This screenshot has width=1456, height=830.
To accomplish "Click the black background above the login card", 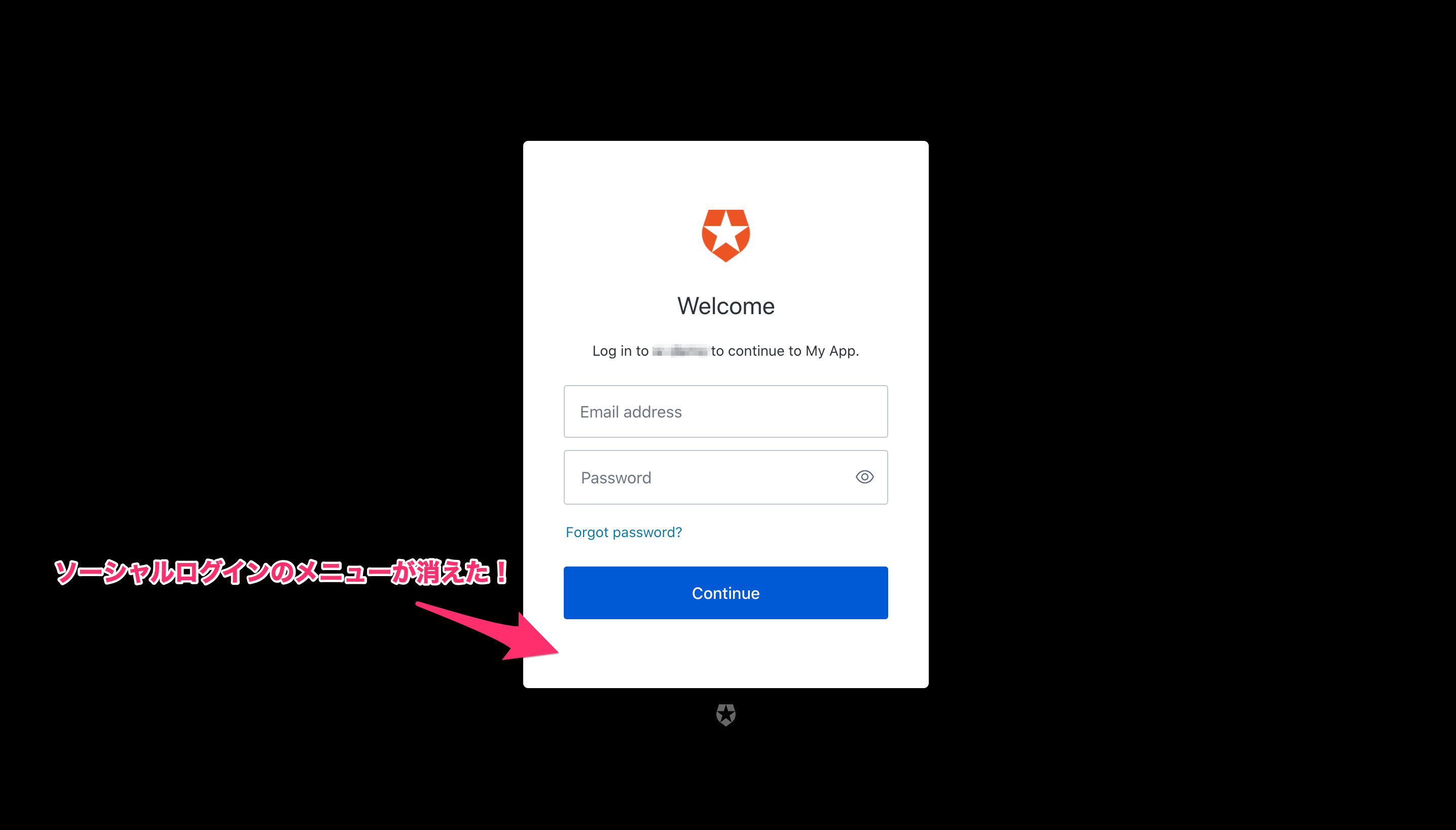I will (x=725, y=68).
